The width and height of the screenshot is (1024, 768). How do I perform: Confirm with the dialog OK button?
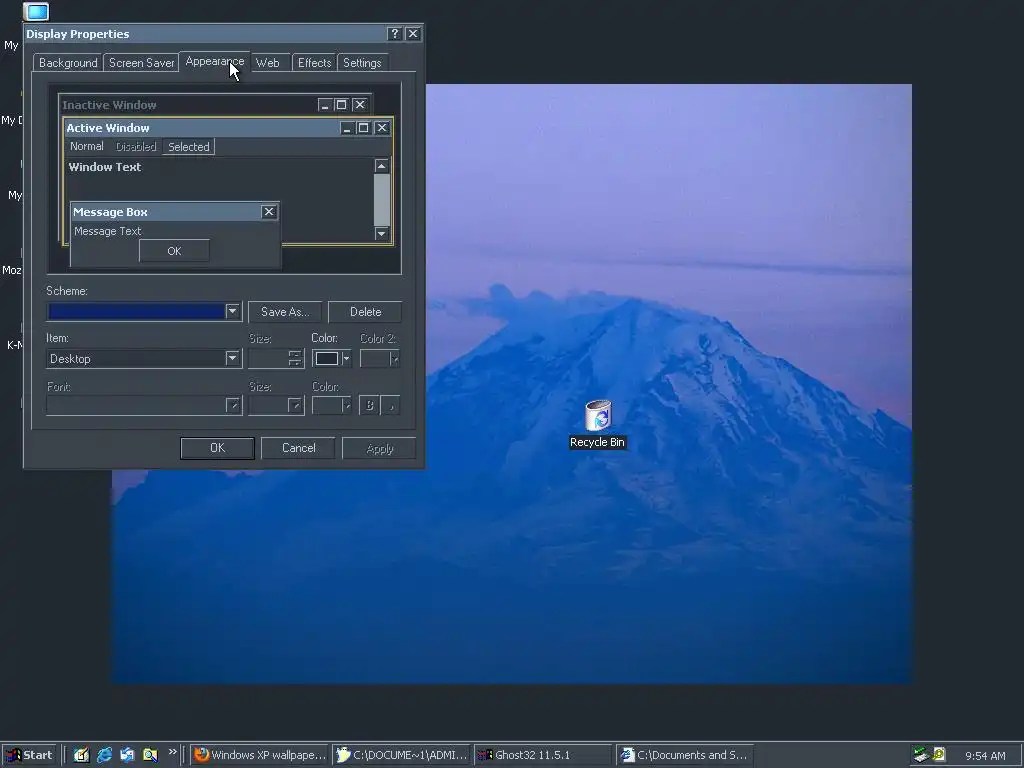(217, 448)
